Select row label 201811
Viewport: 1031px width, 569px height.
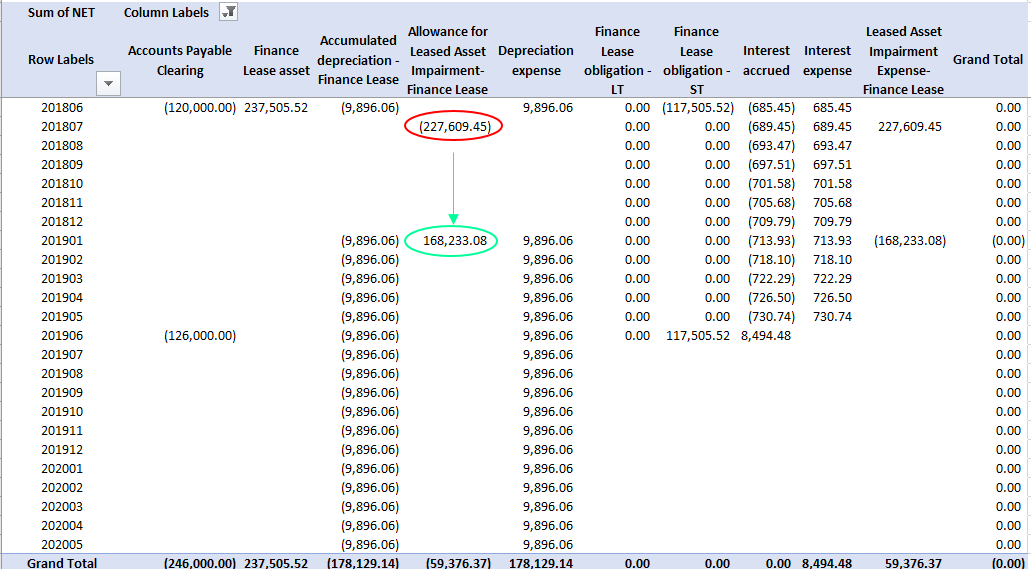62,203
